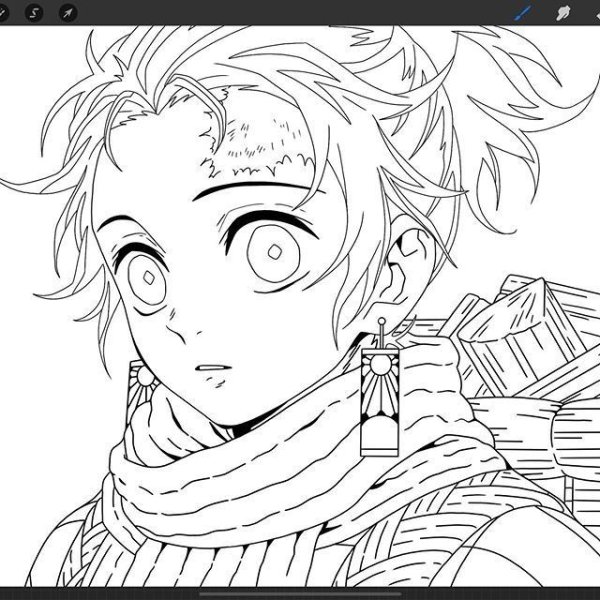Open the Selection tool (S icon)
The width and height of the screenshot is (600, 600).
35,13
